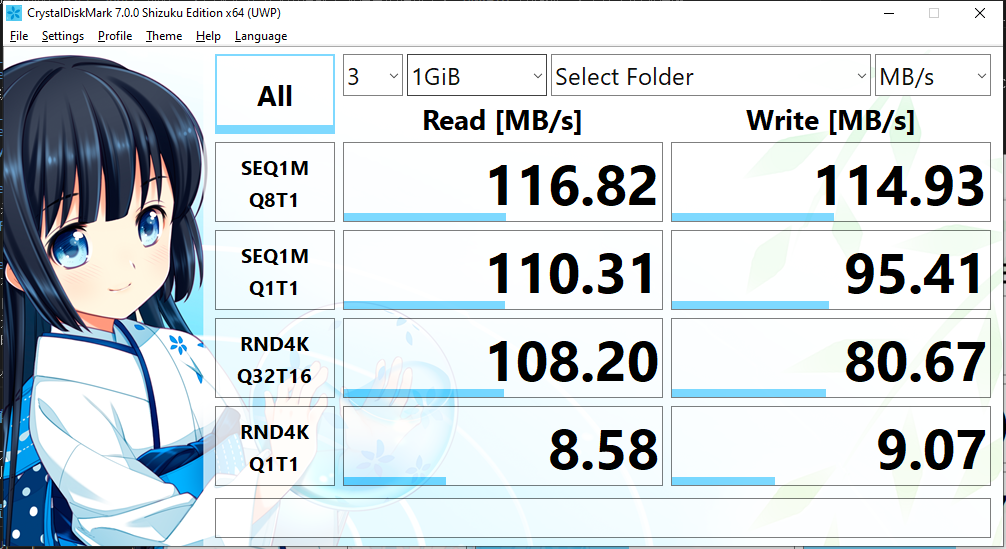Open the File menu
This screenshot has width=1006, height=549.
click(19, 36)
